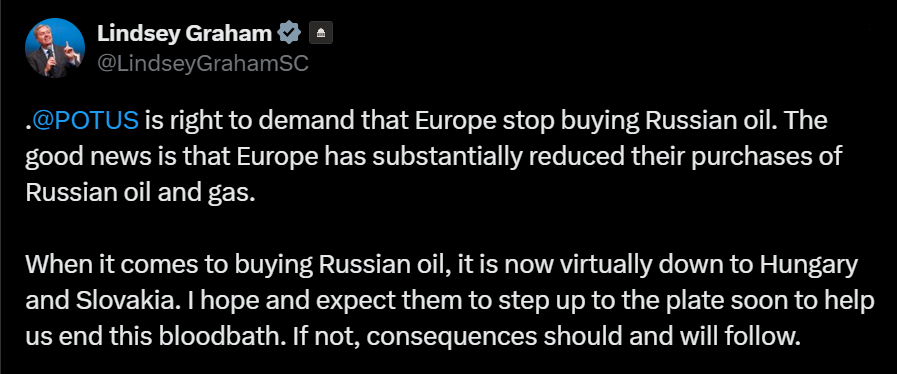Open Lindsey Graham's profile picture
The width and height of the screenshot is (897, 374).
tap(55, 48)
